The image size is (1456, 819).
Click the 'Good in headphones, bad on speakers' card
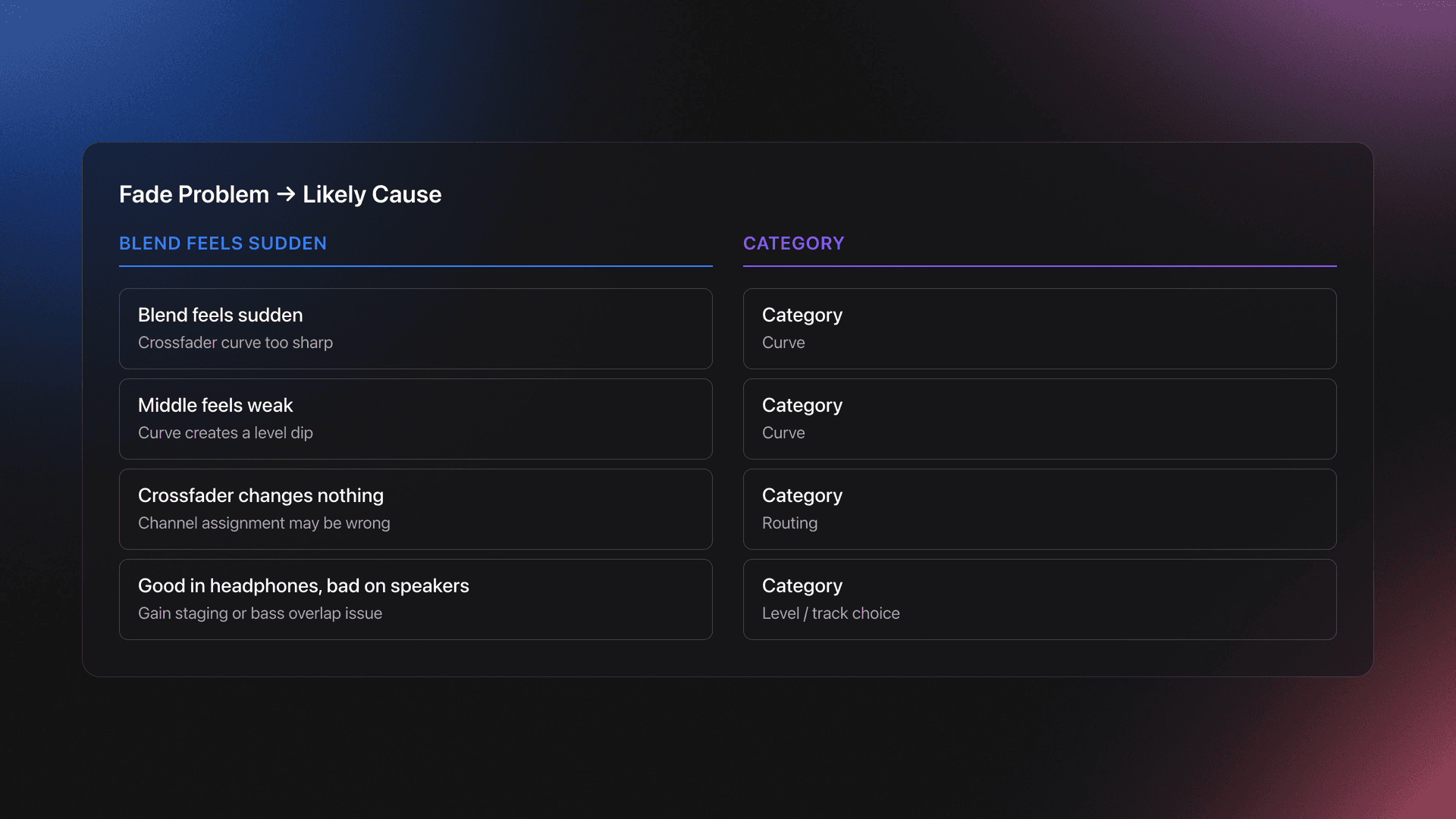point(416,599)
